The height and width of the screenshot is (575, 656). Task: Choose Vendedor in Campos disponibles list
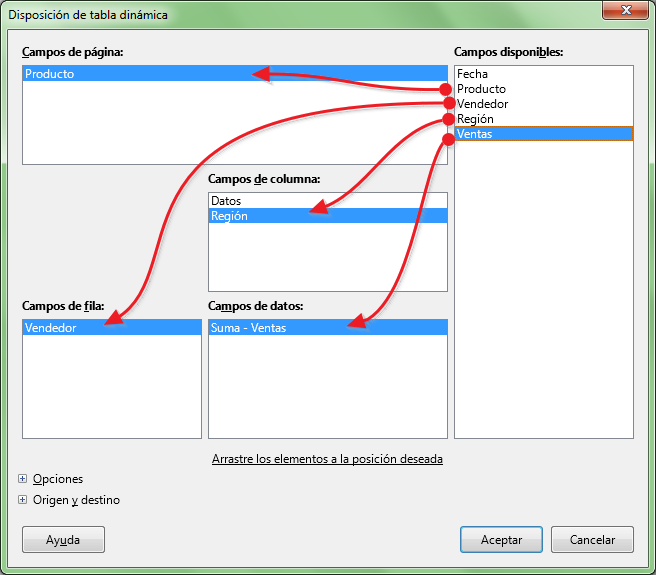(484, 104)
